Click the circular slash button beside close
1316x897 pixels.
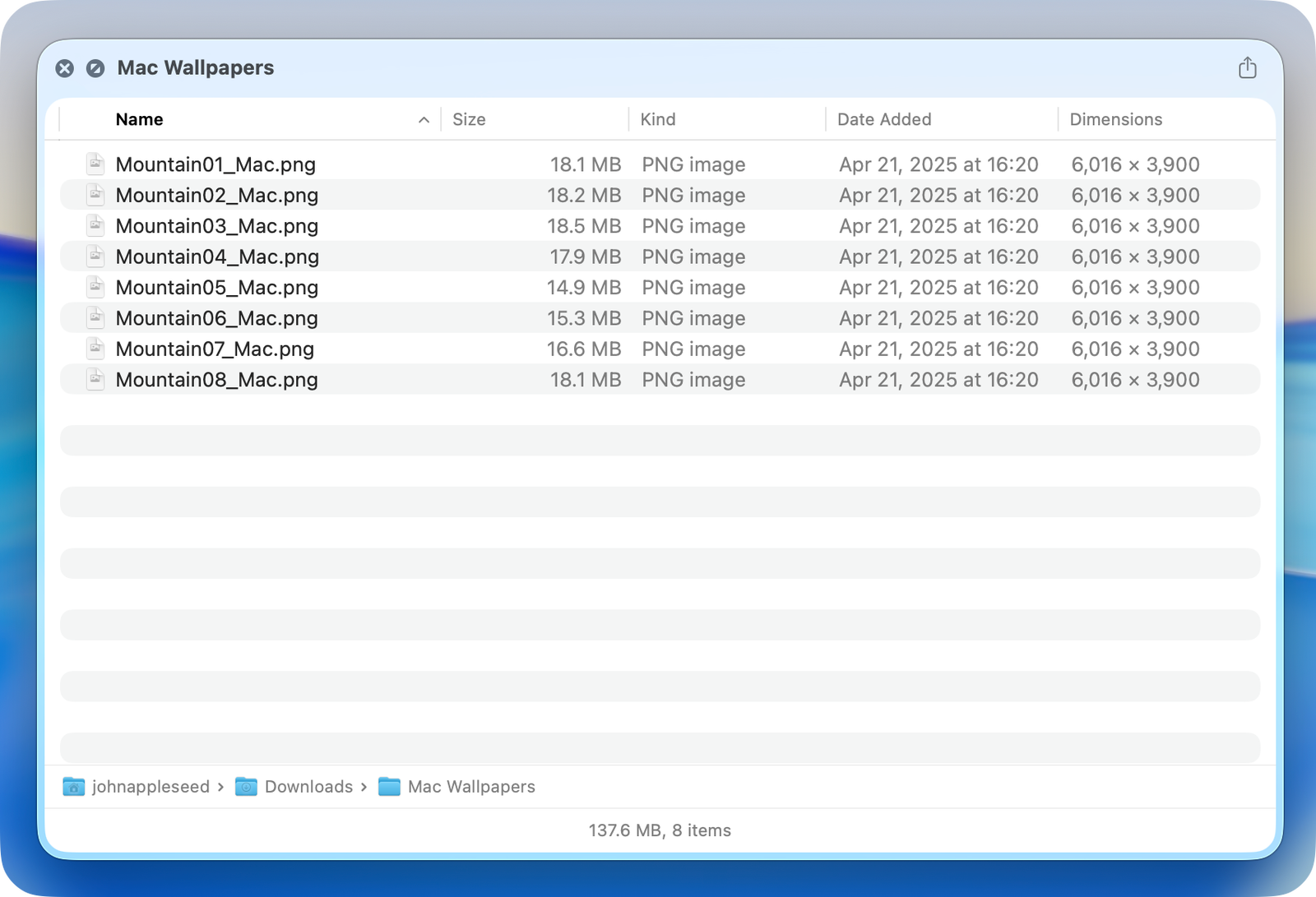tap(95, 68)
